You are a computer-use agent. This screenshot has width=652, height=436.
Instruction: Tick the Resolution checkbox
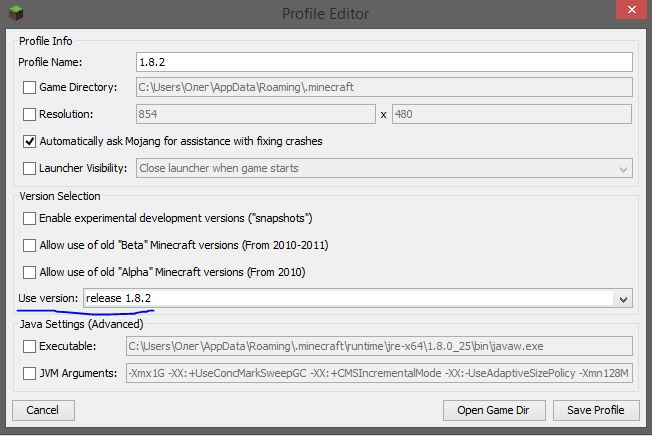point(30,114)
